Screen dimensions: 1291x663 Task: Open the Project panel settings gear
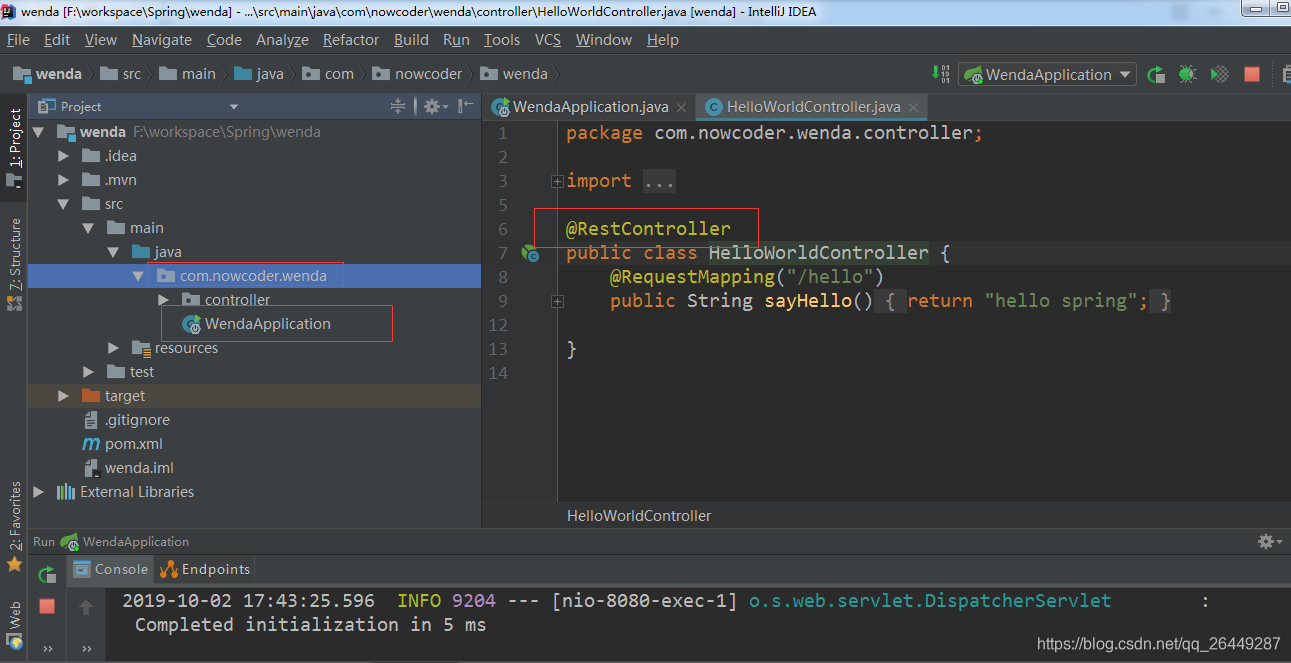[431, 107]
